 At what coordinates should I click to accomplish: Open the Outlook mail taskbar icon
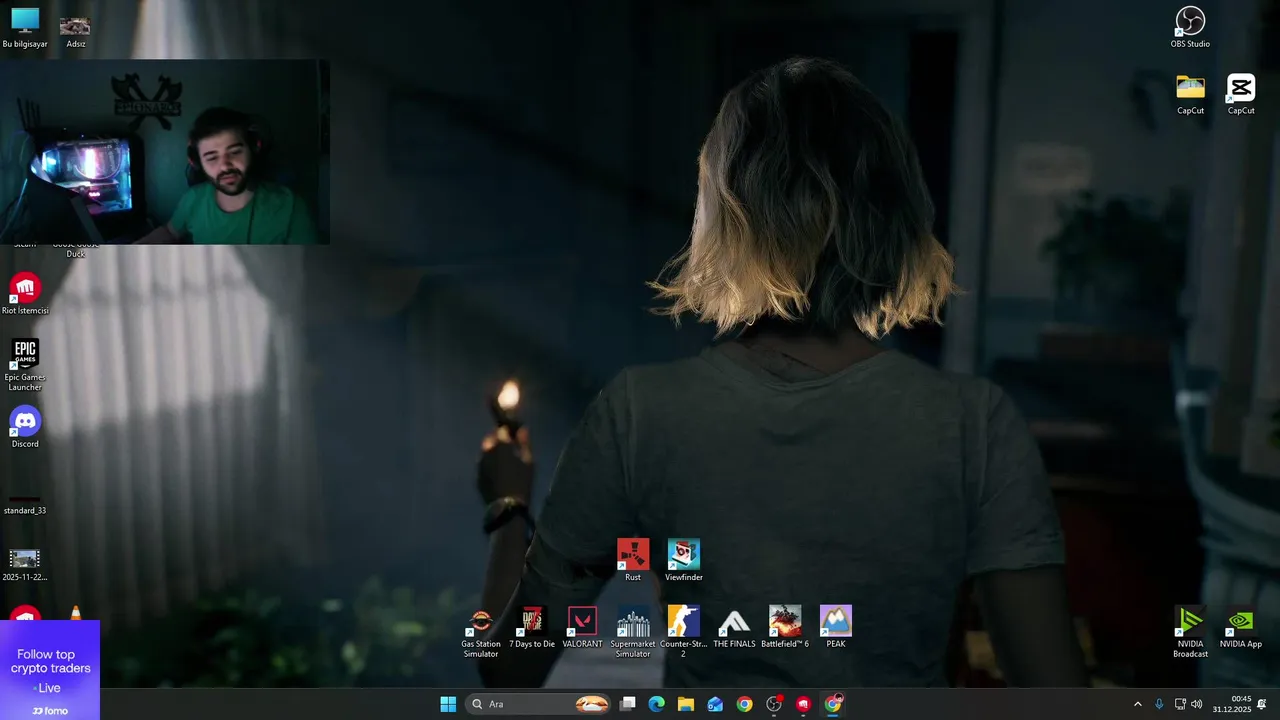[x=715, y=704]
